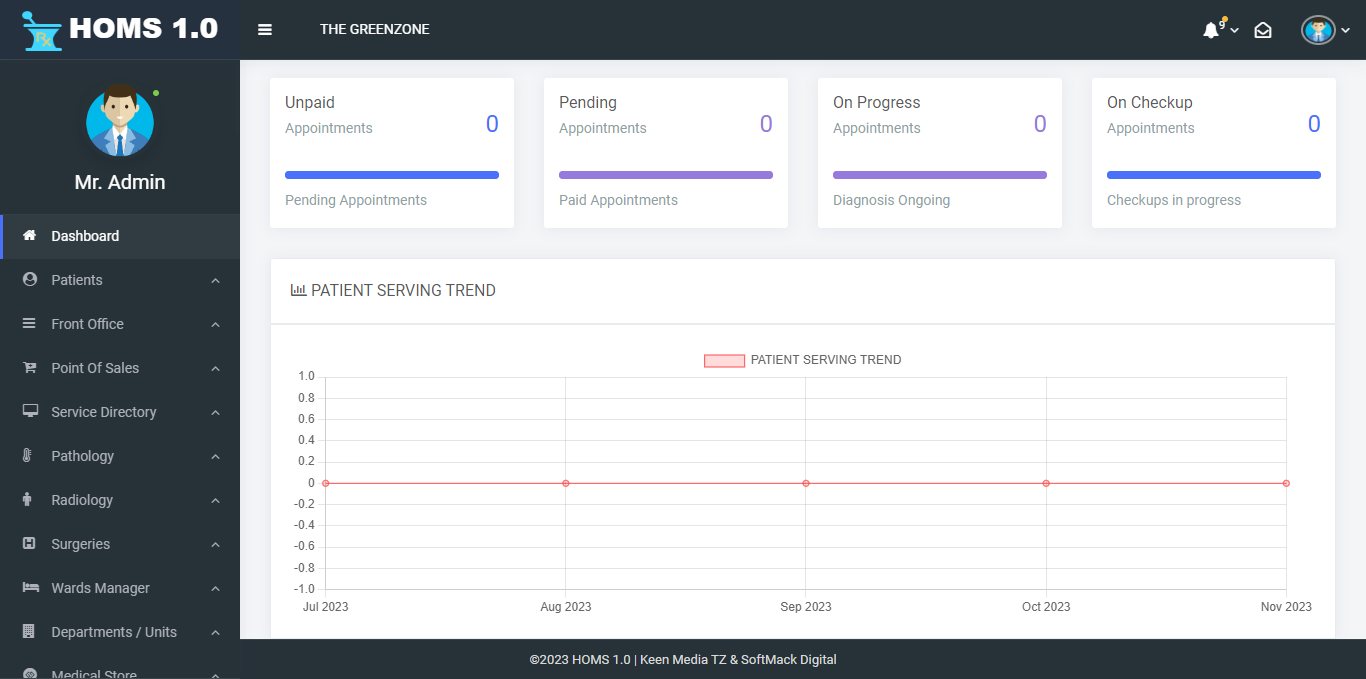The height and width of the screenshot is (679, 1366).
Task: Expand the Surgeries submenu chevron
Action: [x=215, y=545]
